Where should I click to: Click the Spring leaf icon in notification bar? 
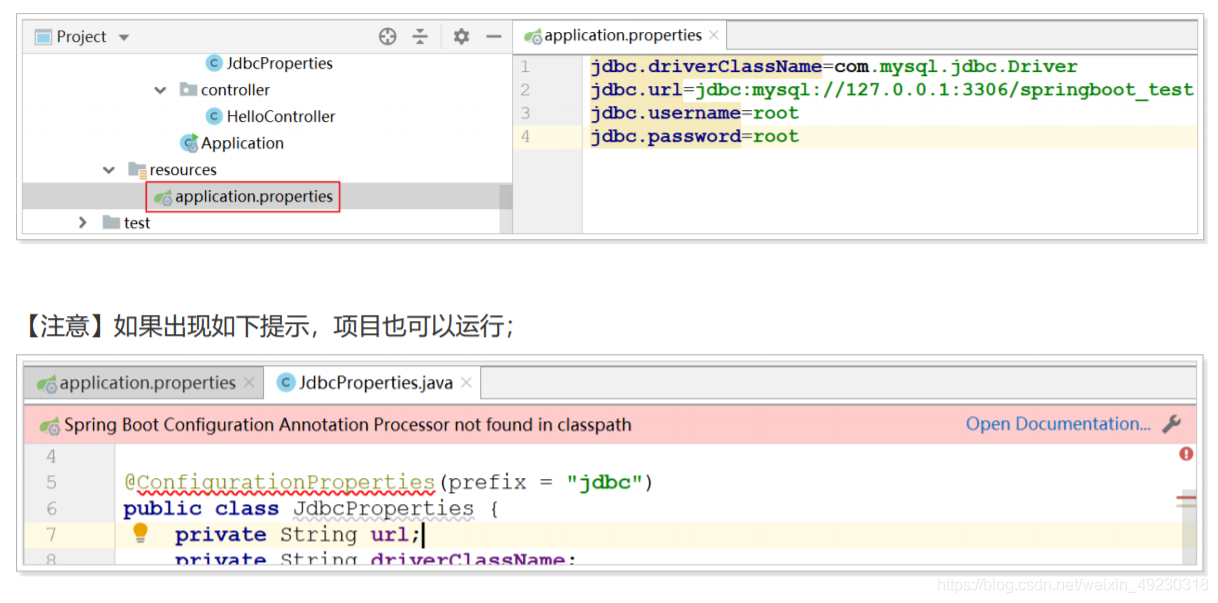coord(50,426)
